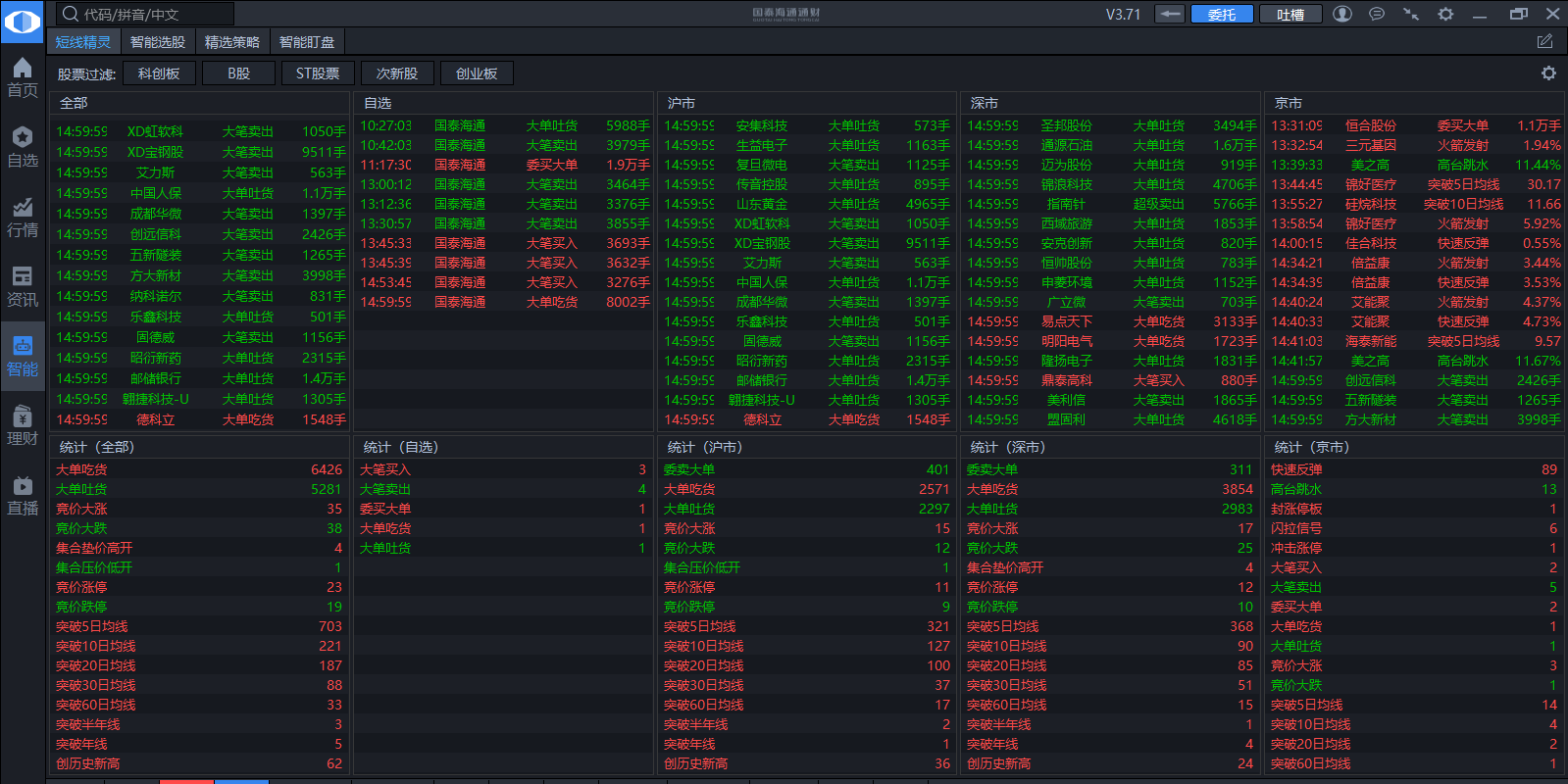1568x784 pixels.
Task: Select 突破5日均线 703 in 统计（全部）
Action: pyautogui.click(x=200, y=626)
